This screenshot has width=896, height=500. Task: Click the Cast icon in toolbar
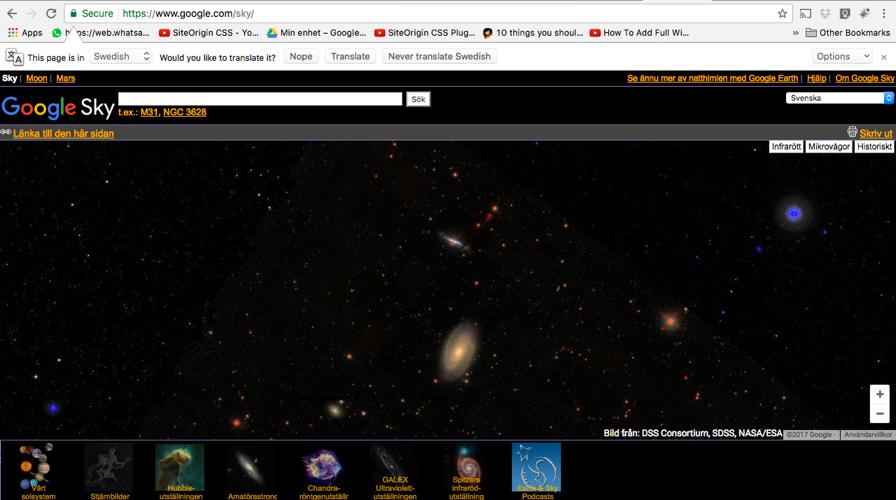click(x=805, y=13)
